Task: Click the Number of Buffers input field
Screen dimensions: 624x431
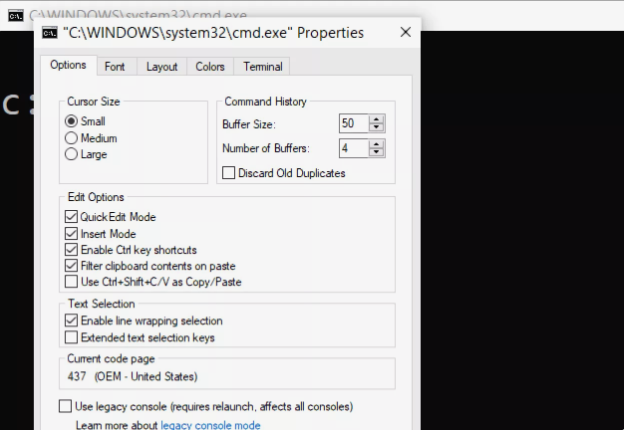Action: (354, 148)
